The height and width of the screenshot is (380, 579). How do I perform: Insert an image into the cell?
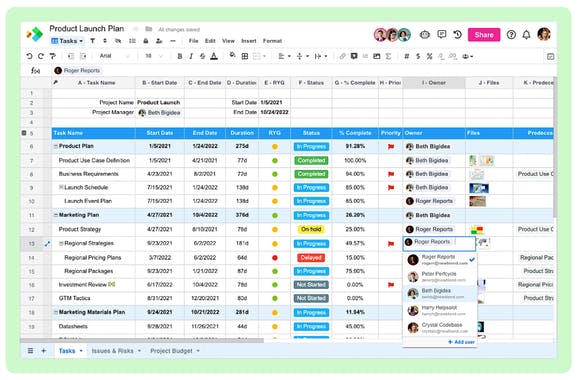(x=377, y=56)
